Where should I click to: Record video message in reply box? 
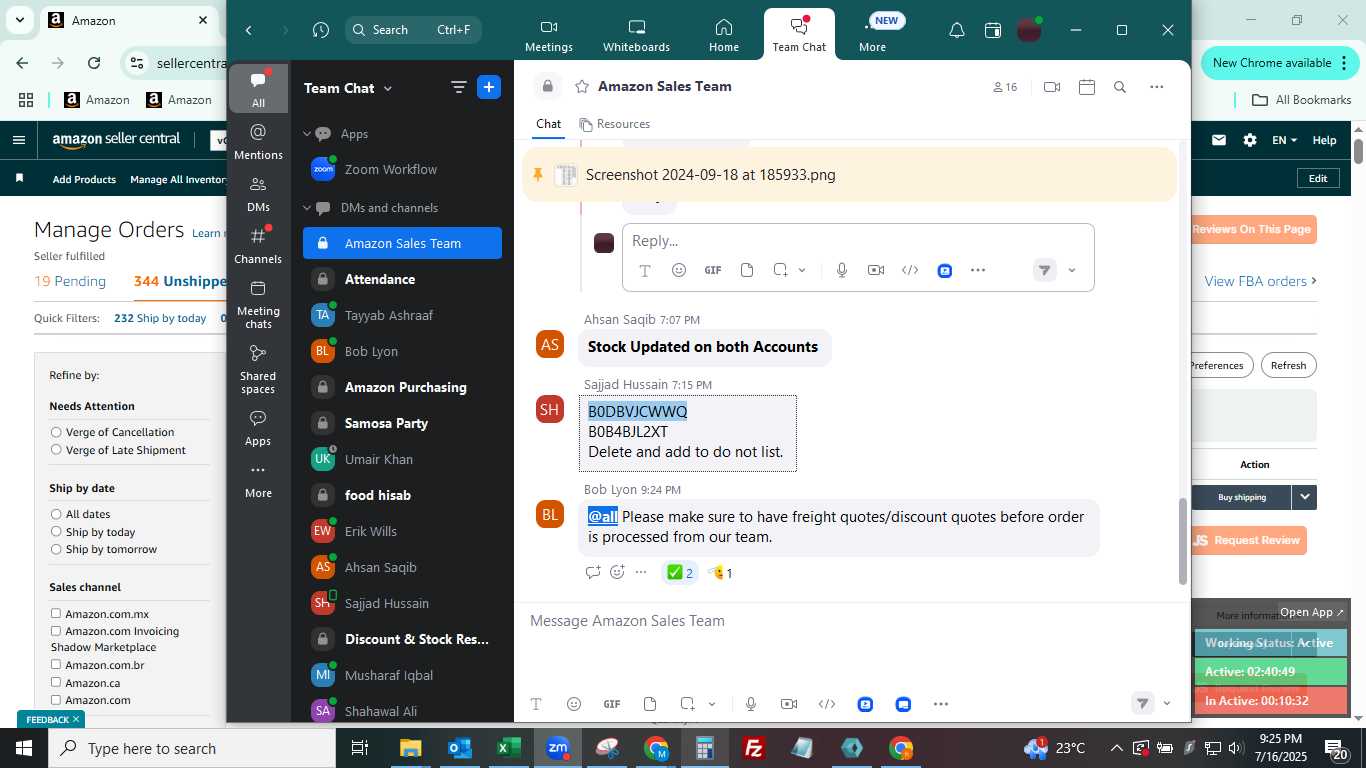click(876, 270)
